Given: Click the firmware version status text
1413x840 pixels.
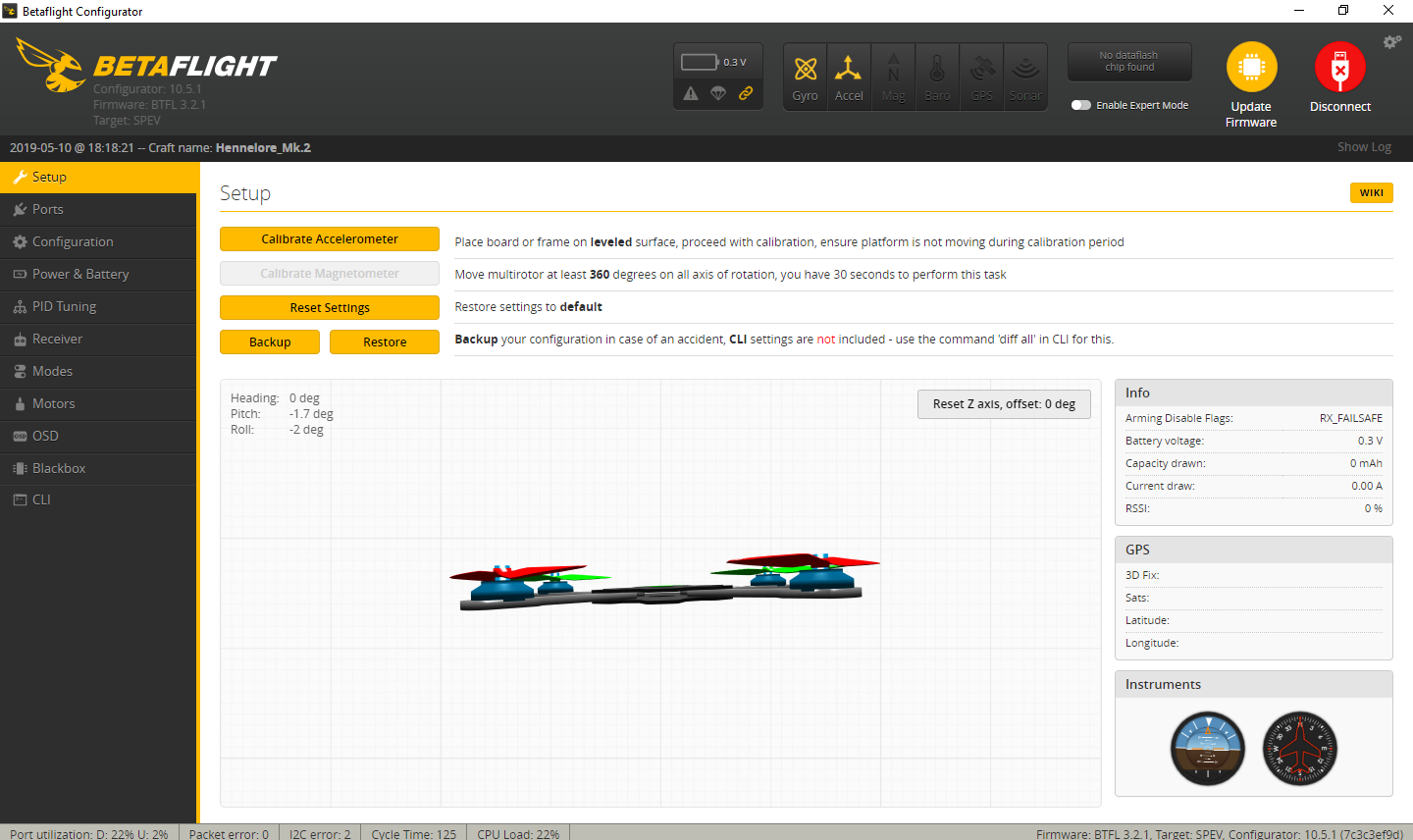Looking at the screenshot, I should pos(1220,833).
